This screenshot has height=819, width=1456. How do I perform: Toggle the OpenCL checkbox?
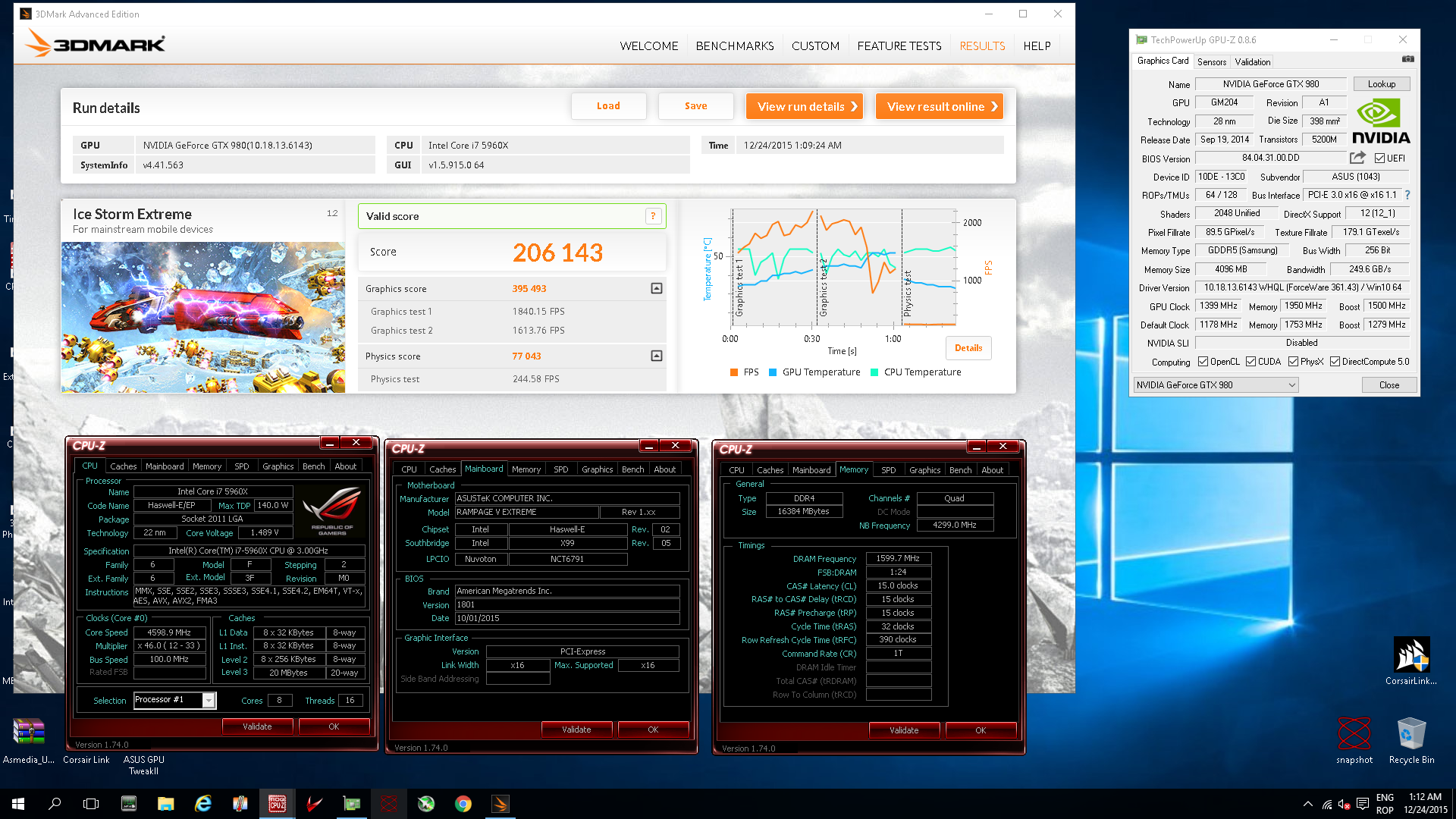(1202, 362)
